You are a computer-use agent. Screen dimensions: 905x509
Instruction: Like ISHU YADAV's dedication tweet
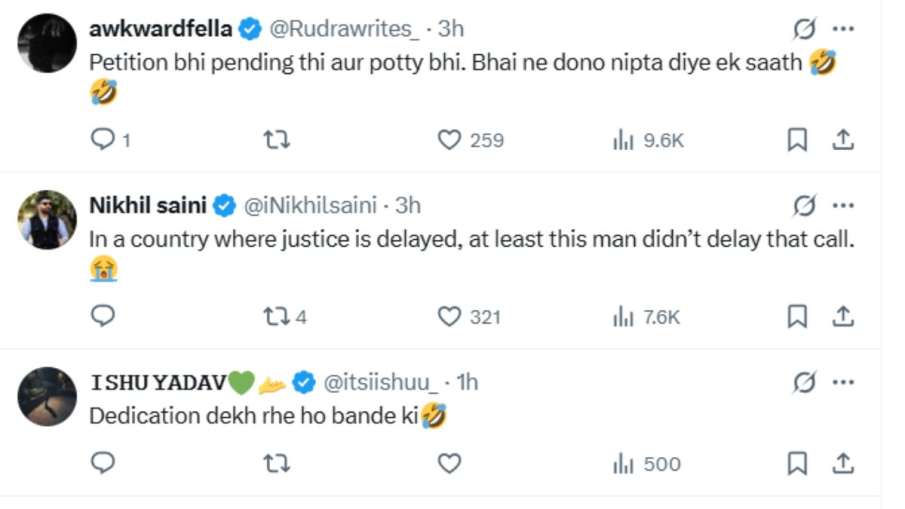point(449,463)
